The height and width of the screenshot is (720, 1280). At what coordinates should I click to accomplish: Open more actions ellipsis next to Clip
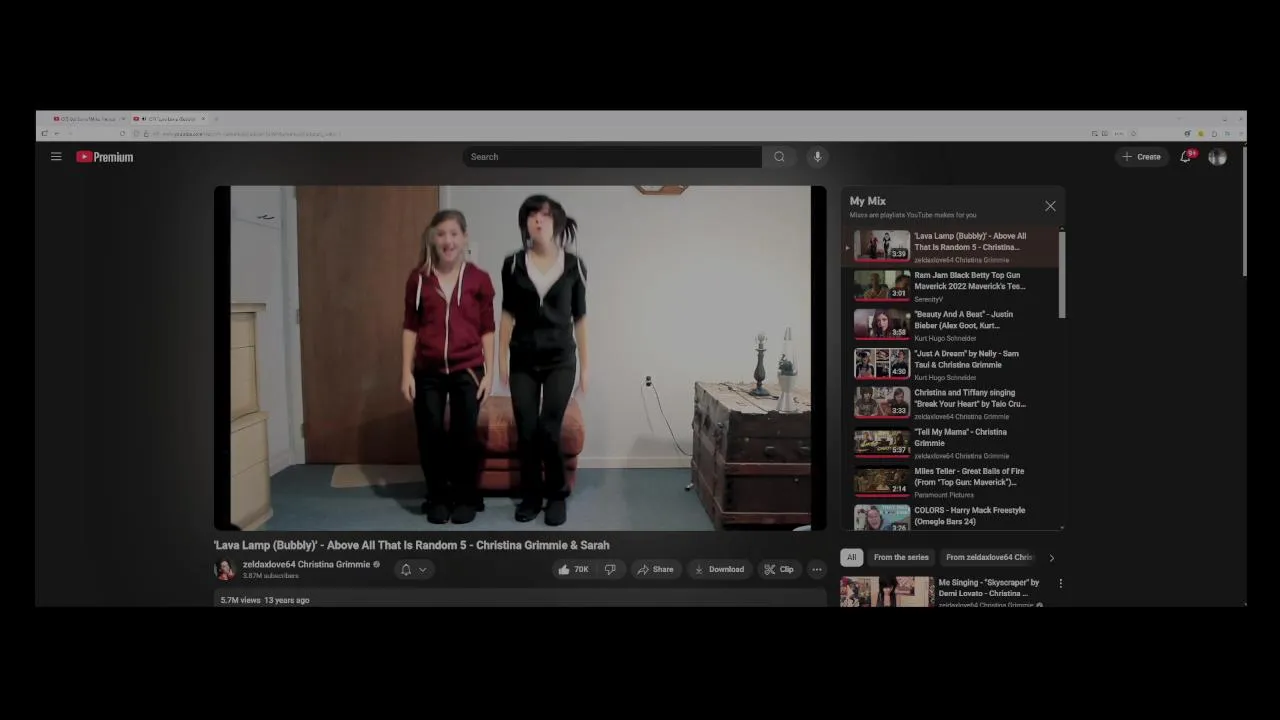(817, 569)
